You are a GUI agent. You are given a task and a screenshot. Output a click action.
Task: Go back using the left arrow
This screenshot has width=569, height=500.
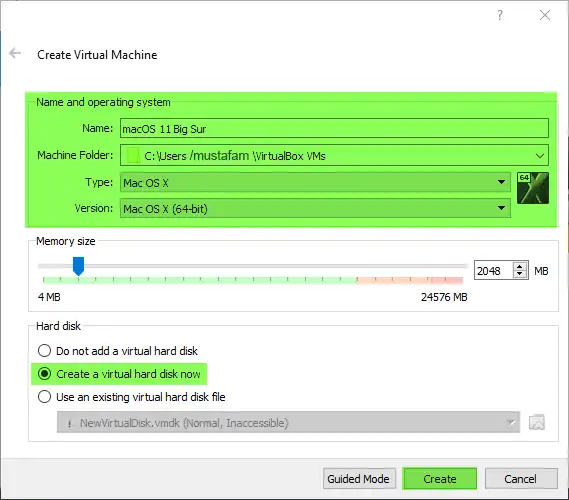(15, 53)
